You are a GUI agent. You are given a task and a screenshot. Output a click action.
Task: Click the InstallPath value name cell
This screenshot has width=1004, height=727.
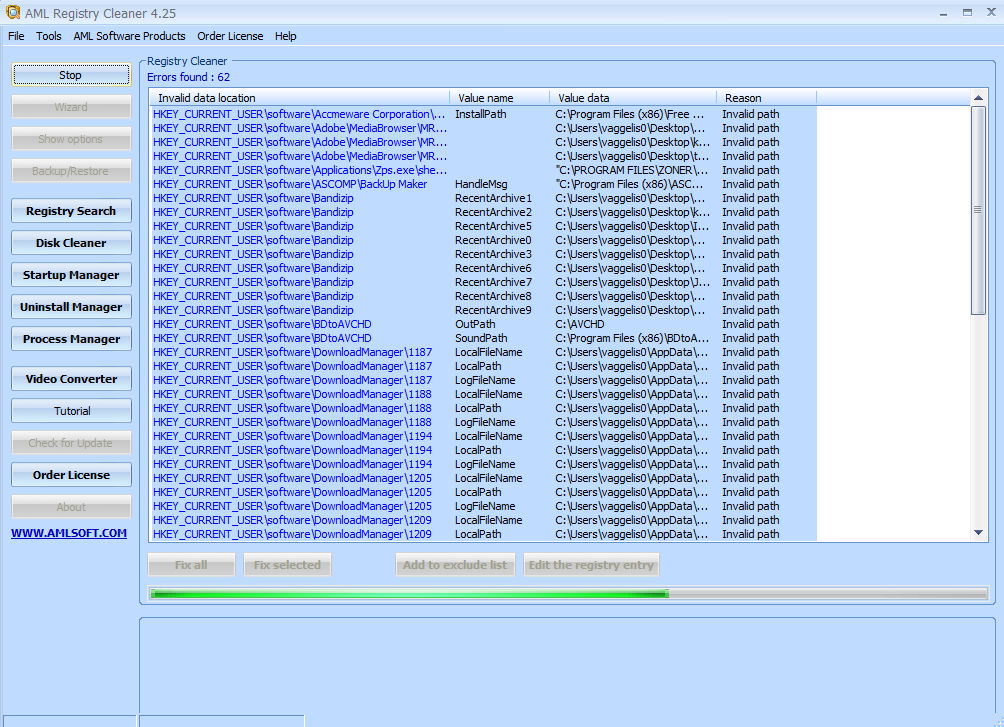coord(480,114)
